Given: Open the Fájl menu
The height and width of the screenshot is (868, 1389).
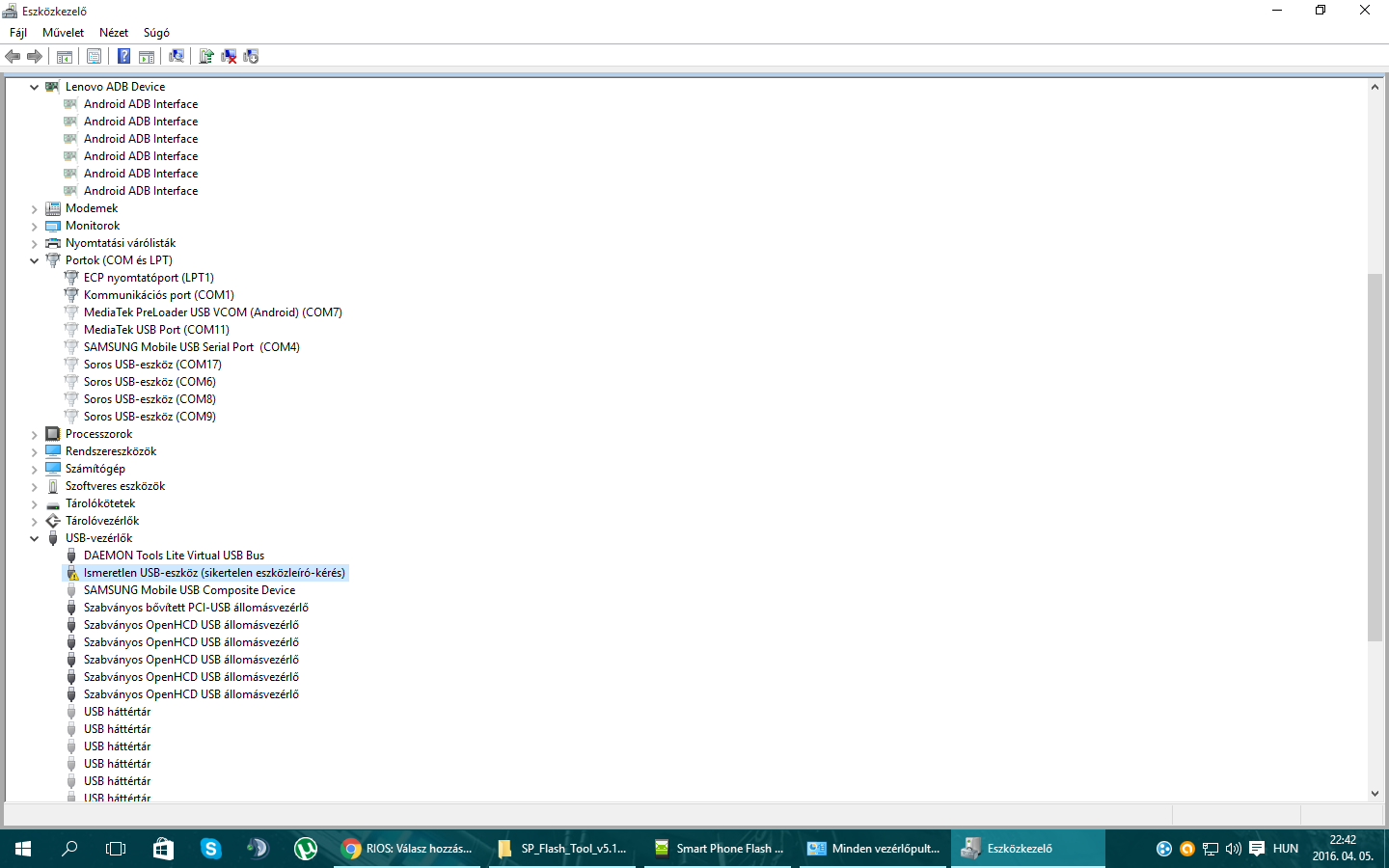Looking at the screenshot, I should click(x=18, y=33).
